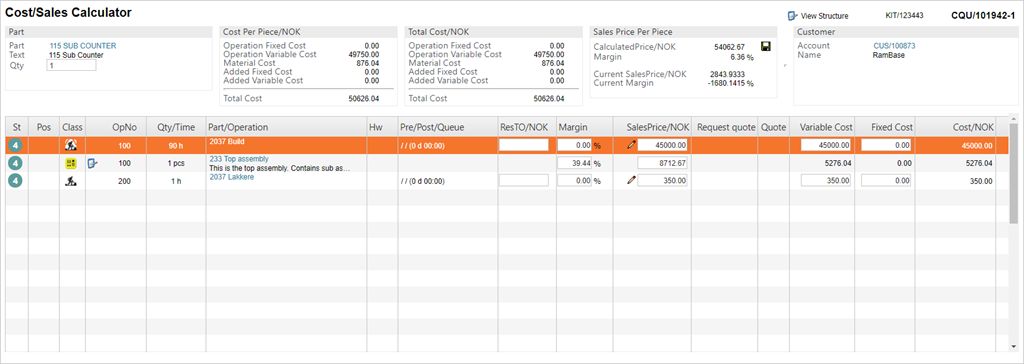Click the fixed cost field on Build row
1024x364 pixels.
click(x=886, y=145)
